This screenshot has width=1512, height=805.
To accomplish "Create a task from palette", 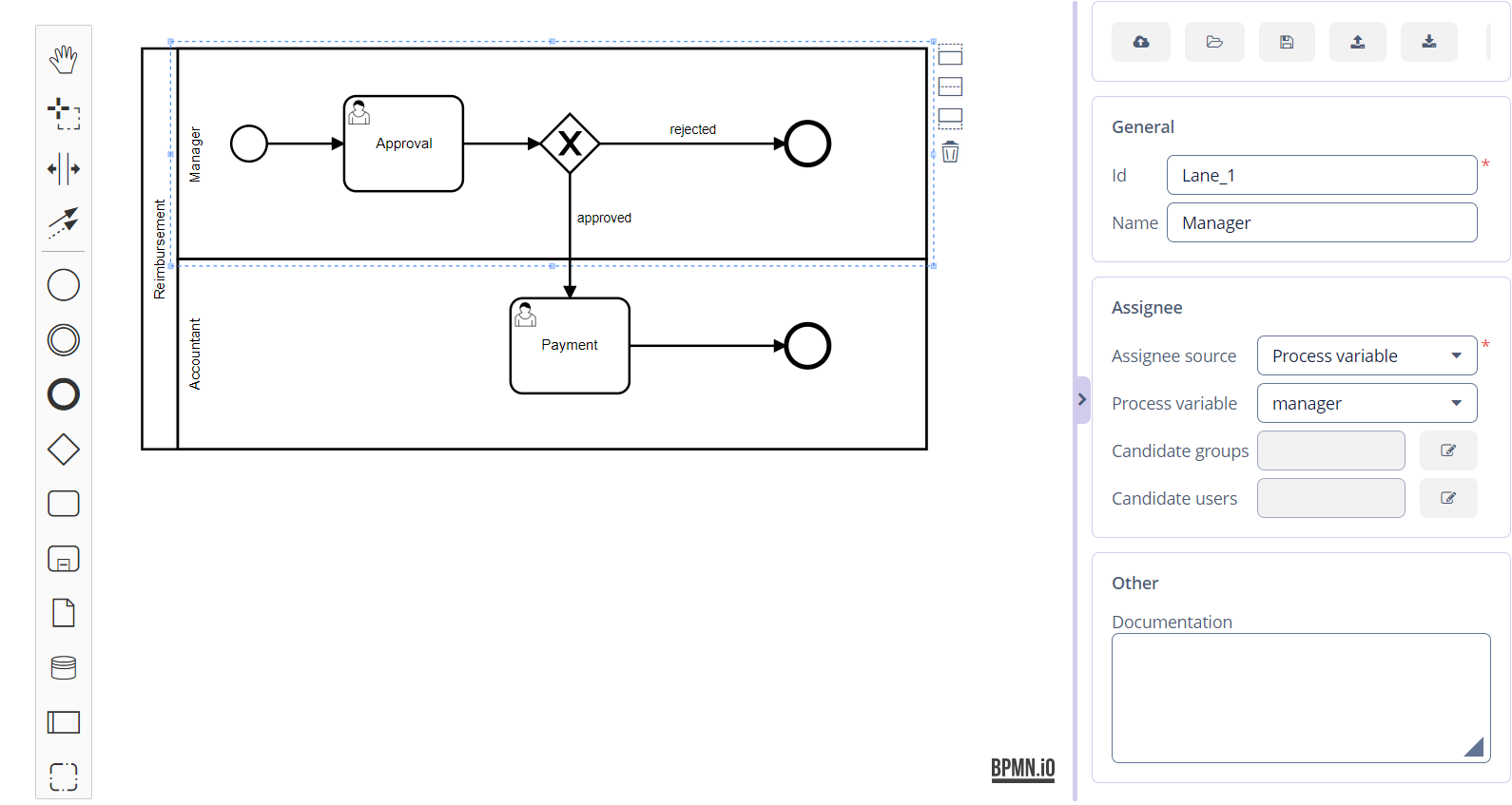I will [x=64, y=504].
